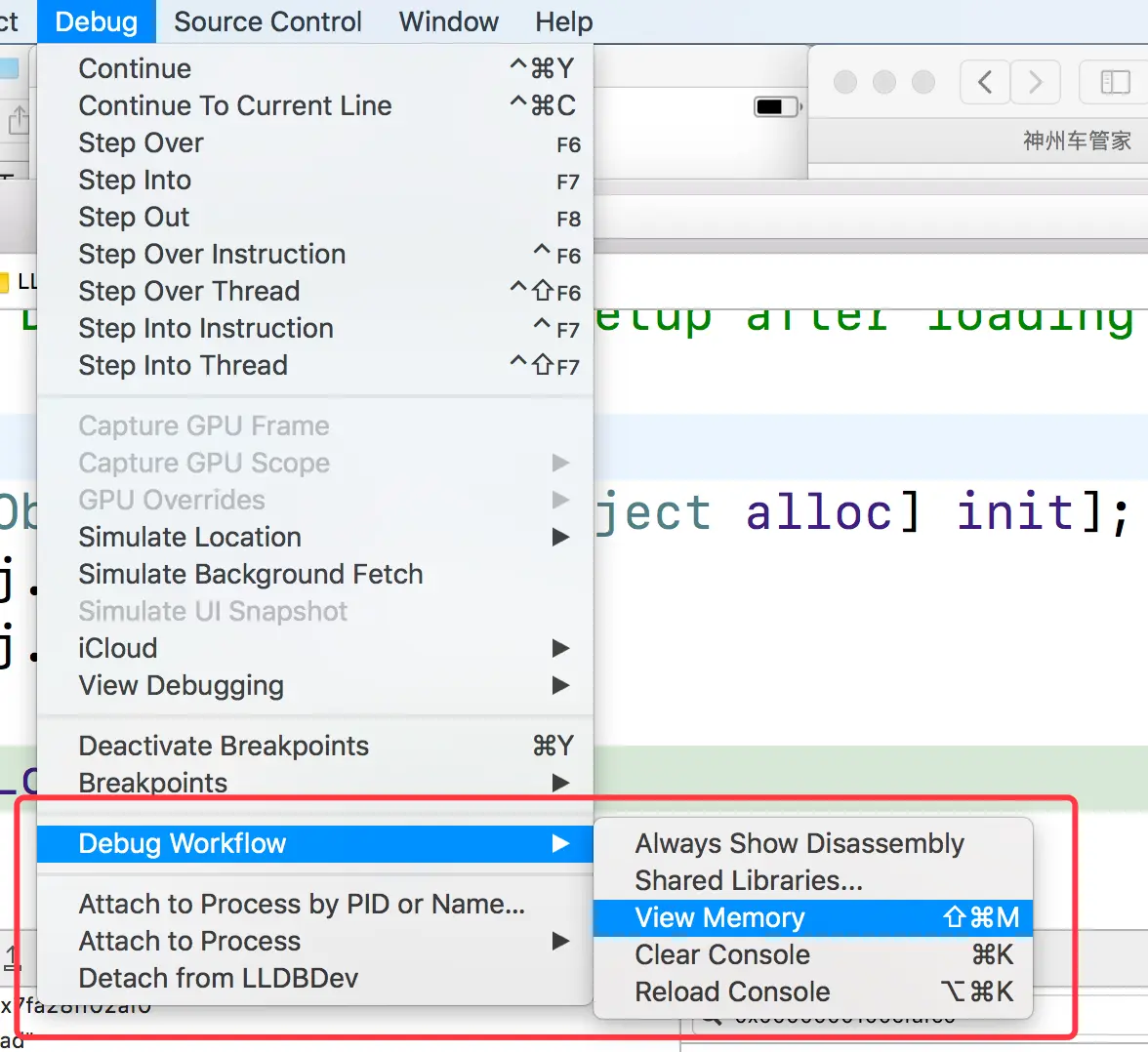Toggle Always Show Disassembly
This screenshot has width=1148, height=1052.
point(812,844)
